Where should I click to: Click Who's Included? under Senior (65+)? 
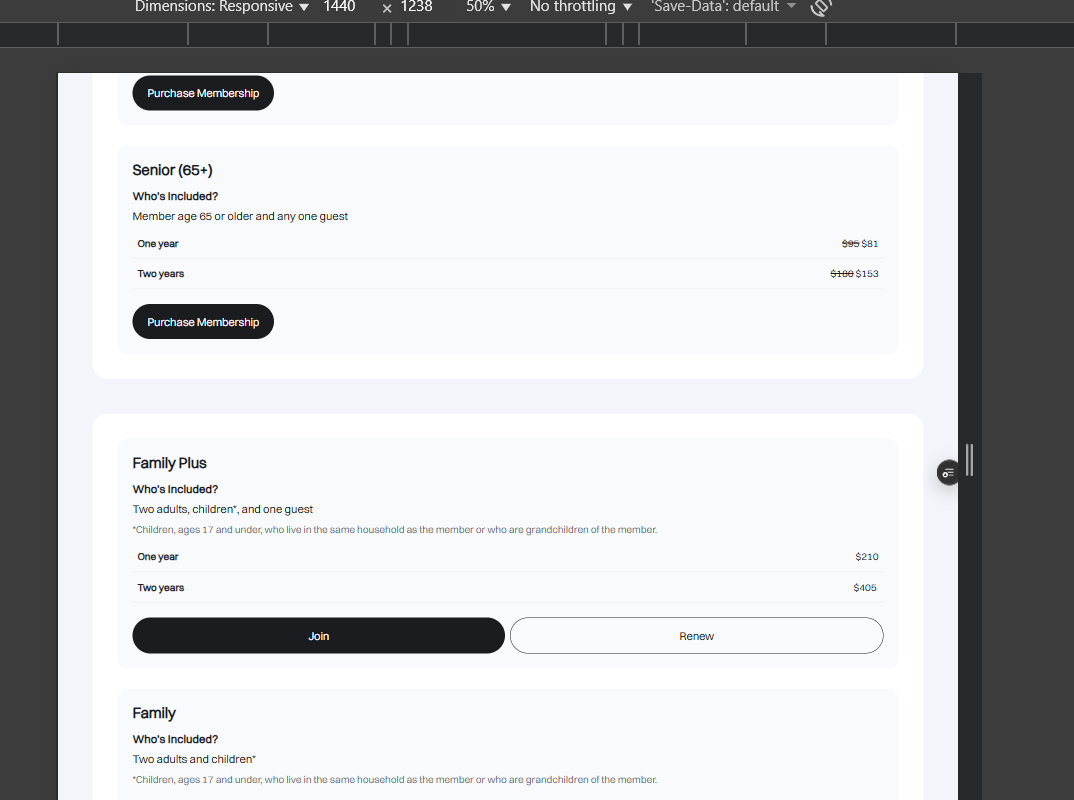(x=175, y=197)
